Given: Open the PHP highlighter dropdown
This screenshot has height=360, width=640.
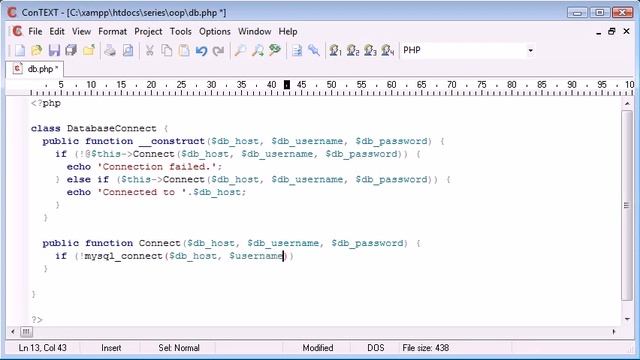Looking at the screenshot, I should point(530,51).
